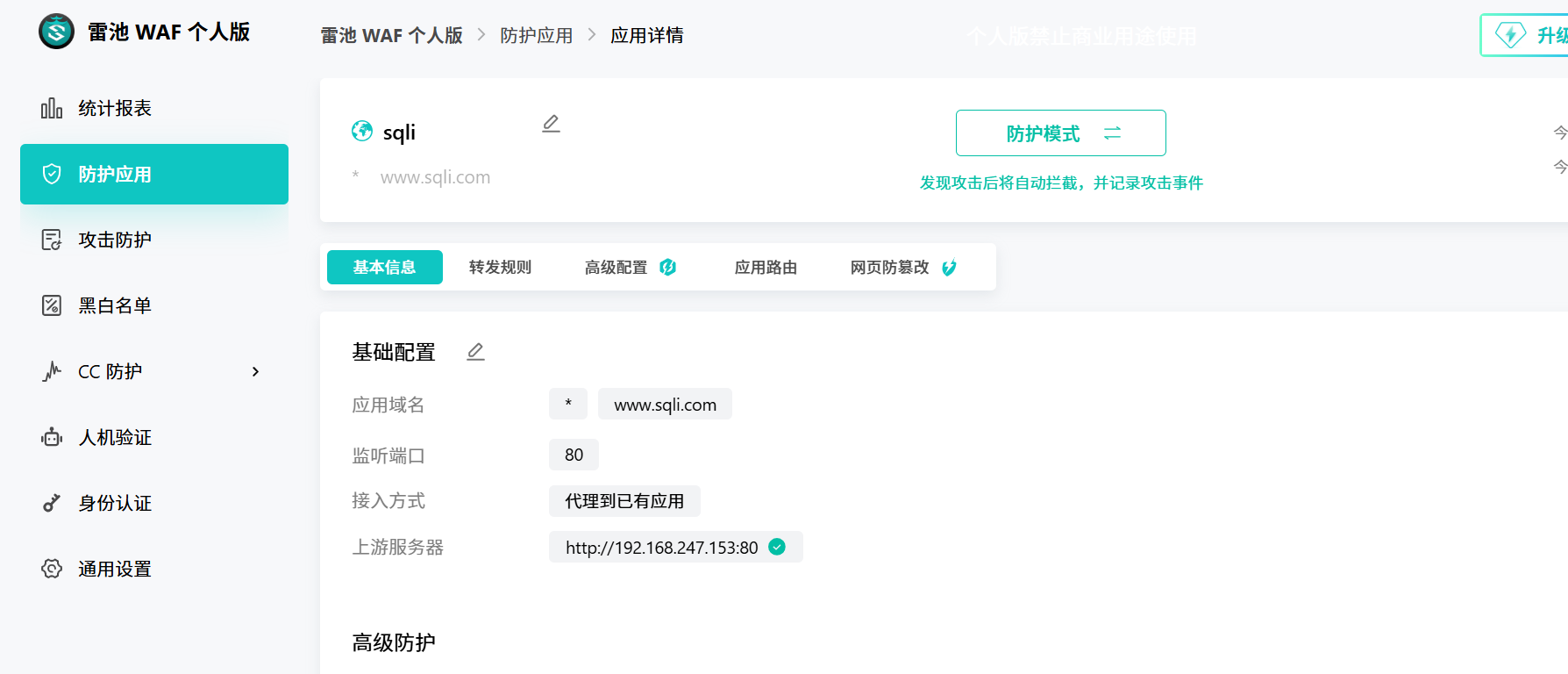Click the 应用域名 field label
This screenshot has width=1568, height=674.
388,405
